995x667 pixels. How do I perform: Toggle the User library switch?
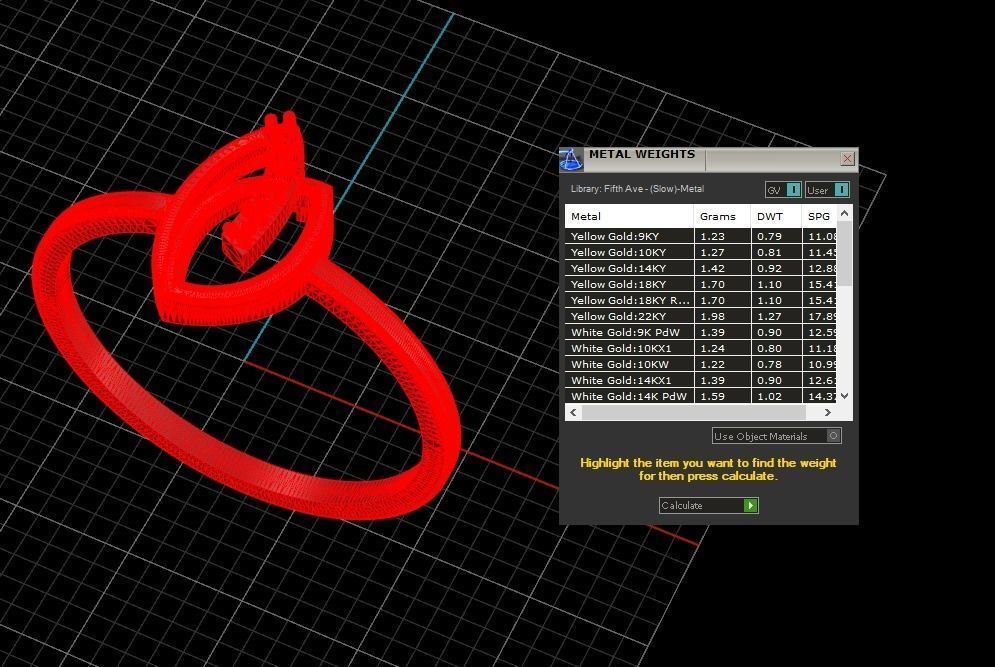click(x=827, y=190)
